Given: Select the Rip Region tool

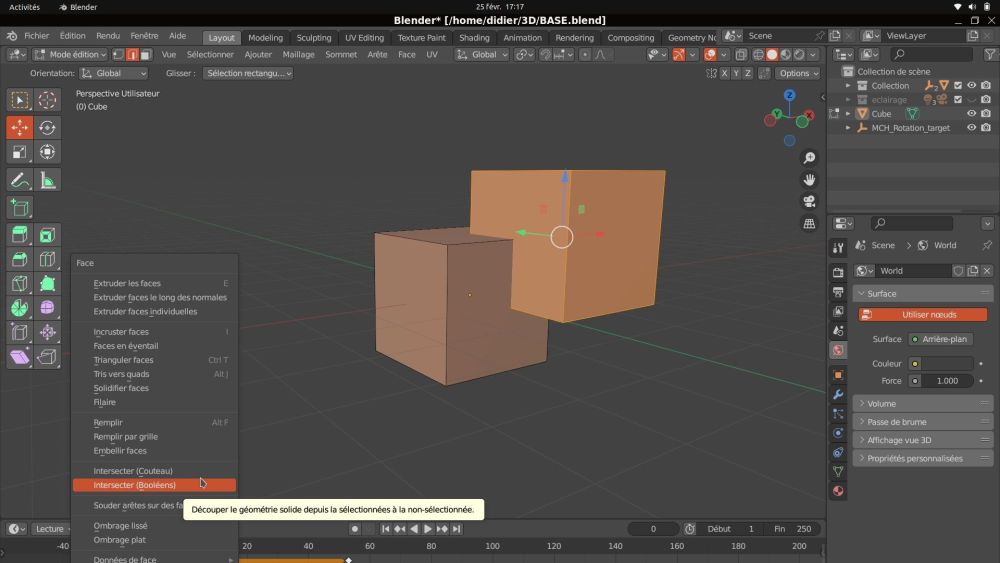Looking at the screenshot, I should tap(47, 357).
